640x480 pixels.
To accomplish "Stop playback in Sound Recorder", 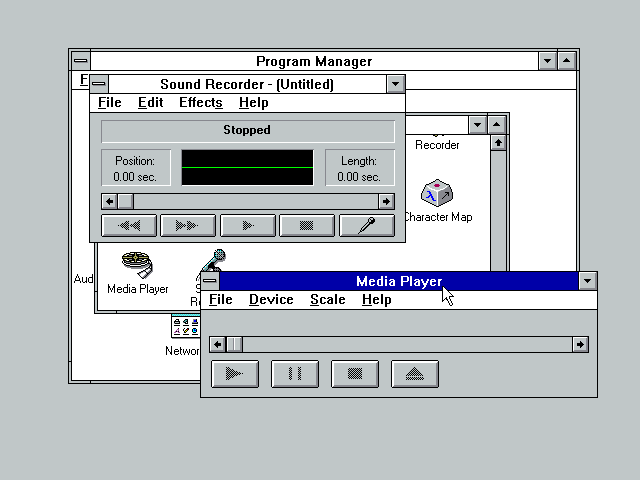I will click(307, 225).
